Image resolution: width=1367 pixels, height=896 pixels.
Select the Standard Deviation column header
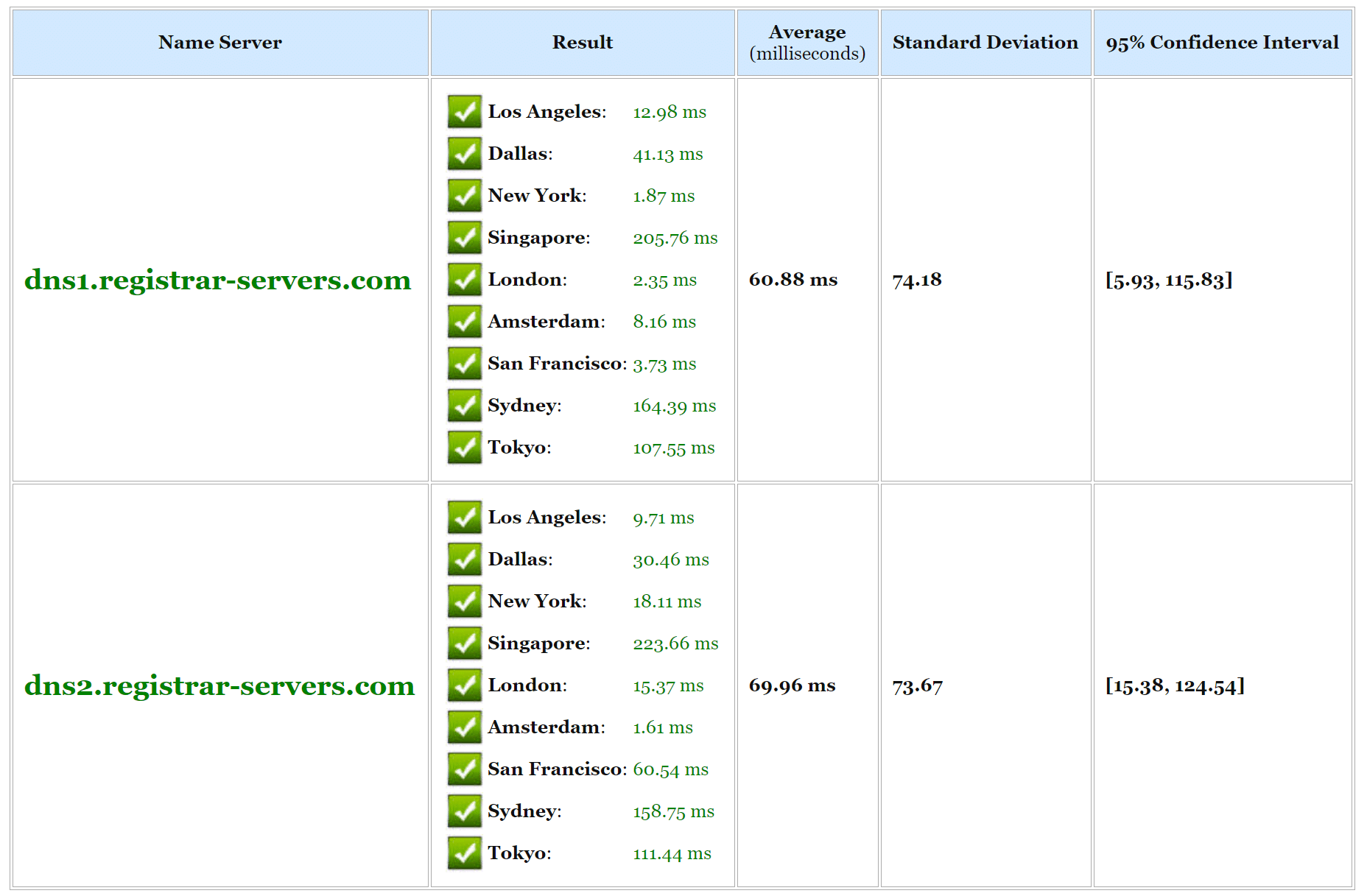985,42
